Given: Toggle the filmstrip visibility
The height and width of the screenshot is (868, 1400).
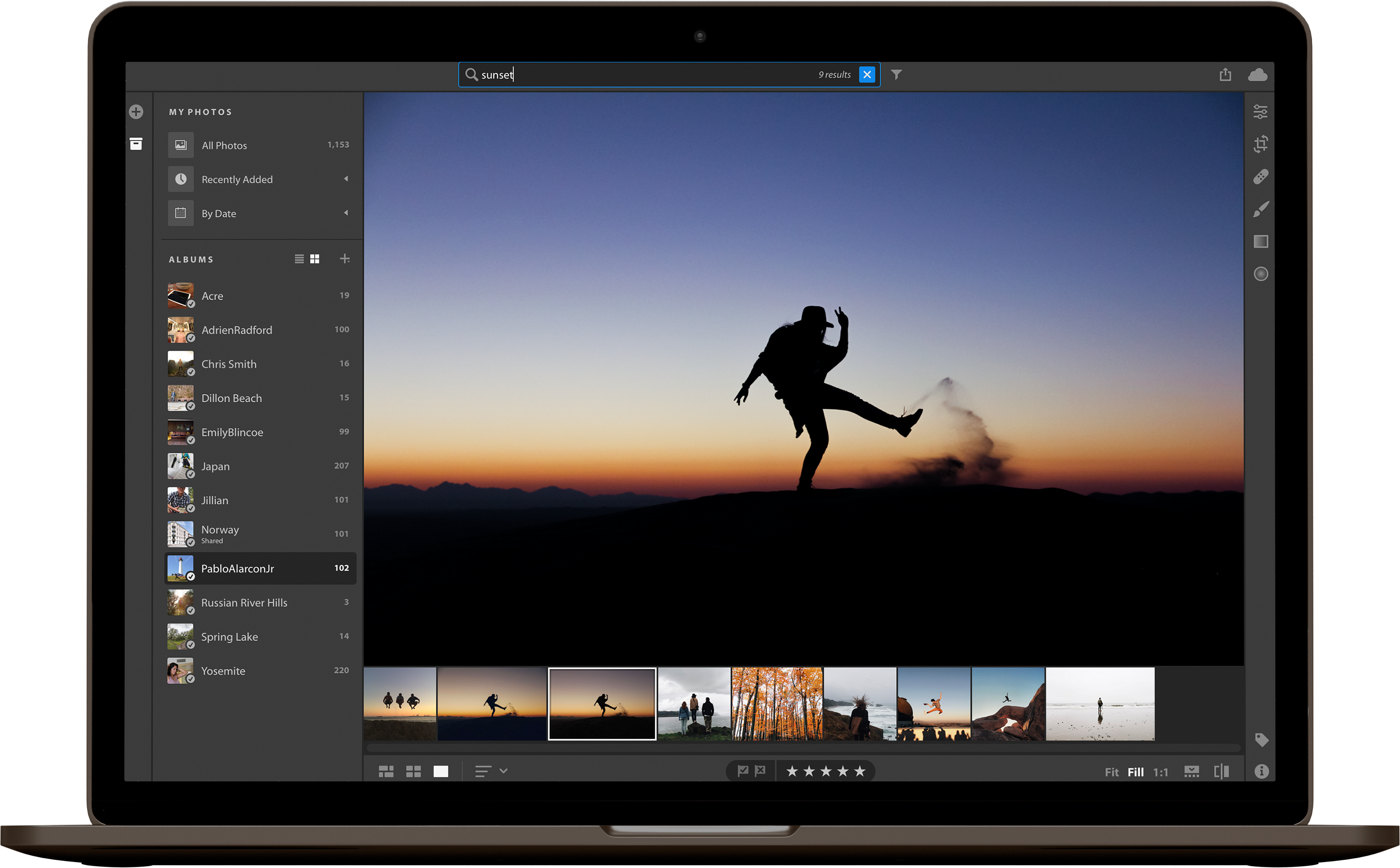Looking at the screenshot, I should point(1191,771).
